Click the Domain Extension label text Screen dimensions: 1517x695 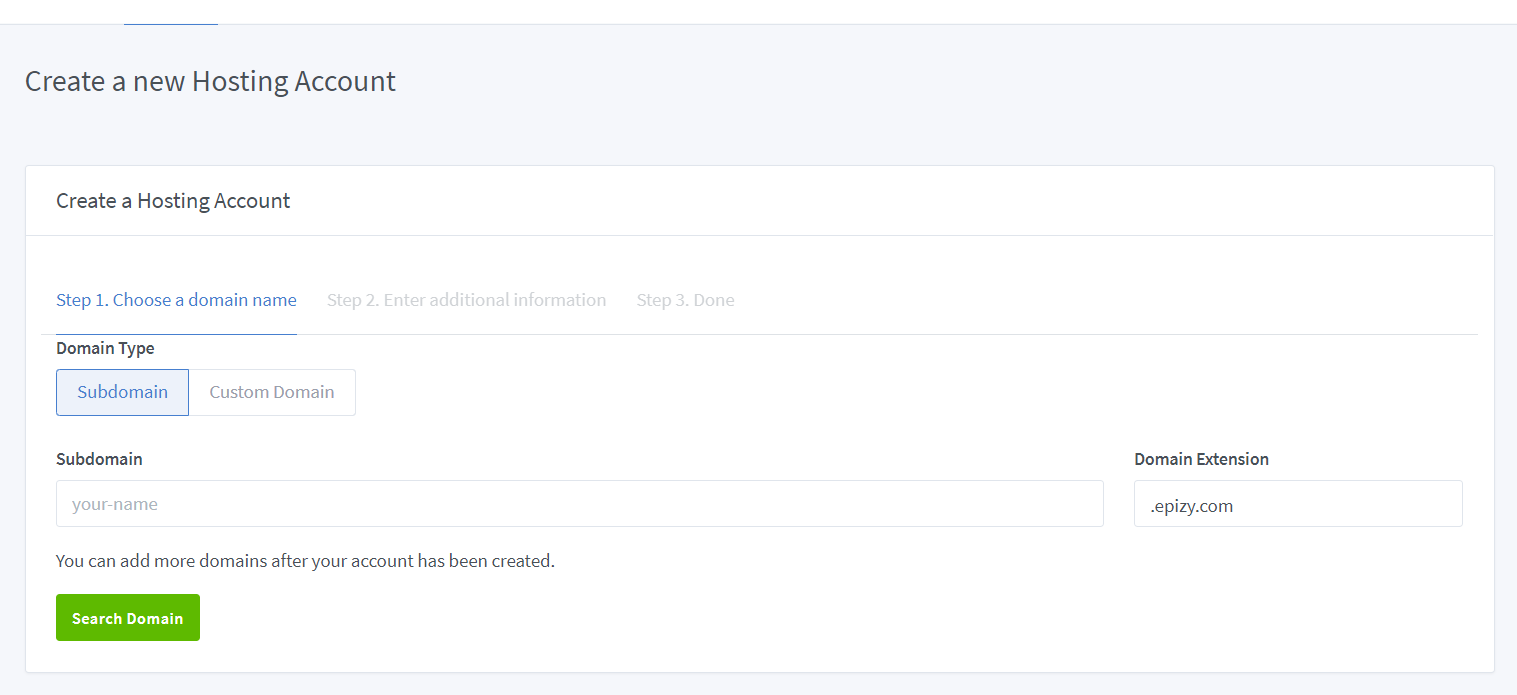[1201, 459]
